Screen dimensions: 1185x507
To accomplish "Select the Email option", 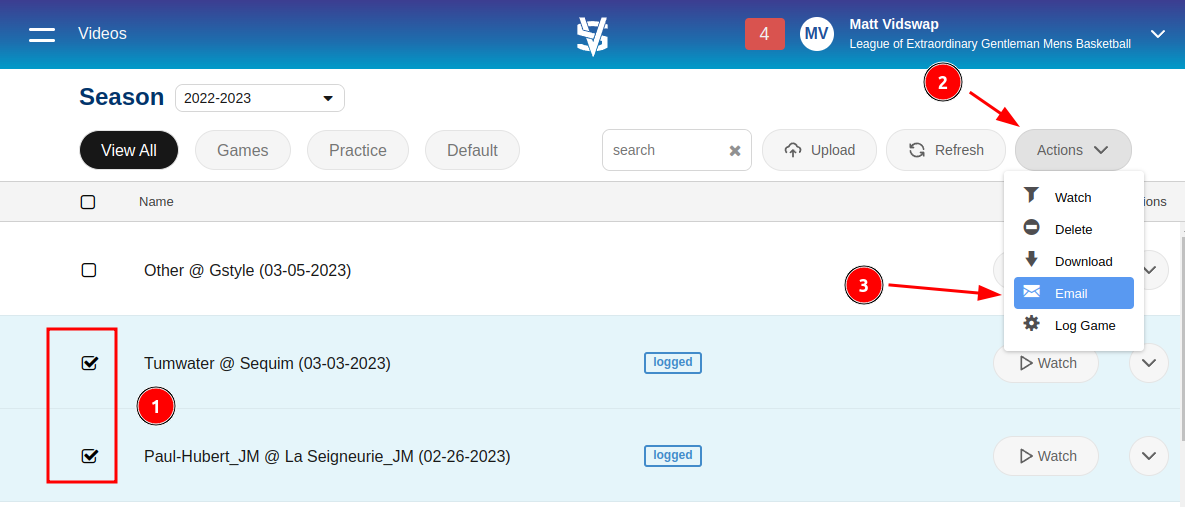I will [1073, 293].
